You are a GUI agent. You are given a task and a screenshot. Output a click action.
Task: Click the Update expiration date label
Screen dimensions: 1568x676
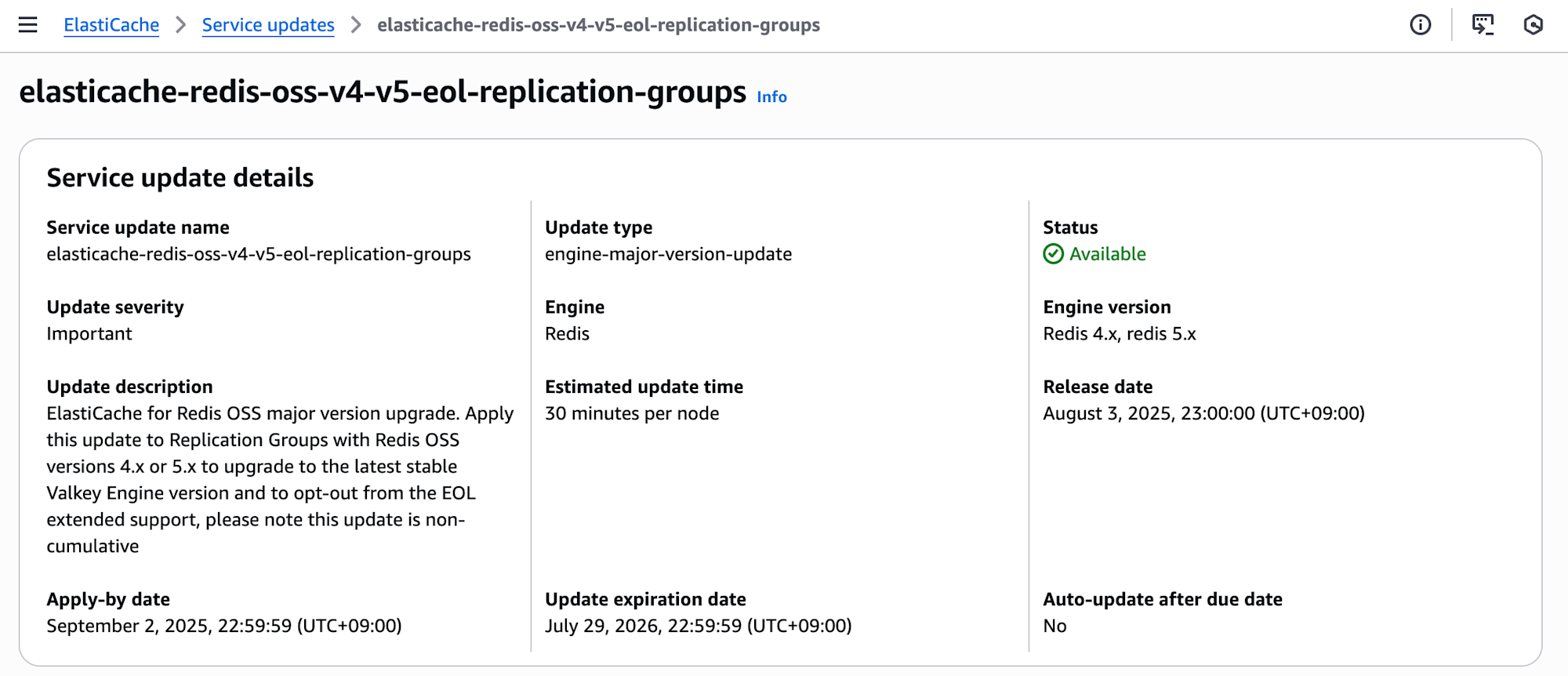[x=645, y=599]
